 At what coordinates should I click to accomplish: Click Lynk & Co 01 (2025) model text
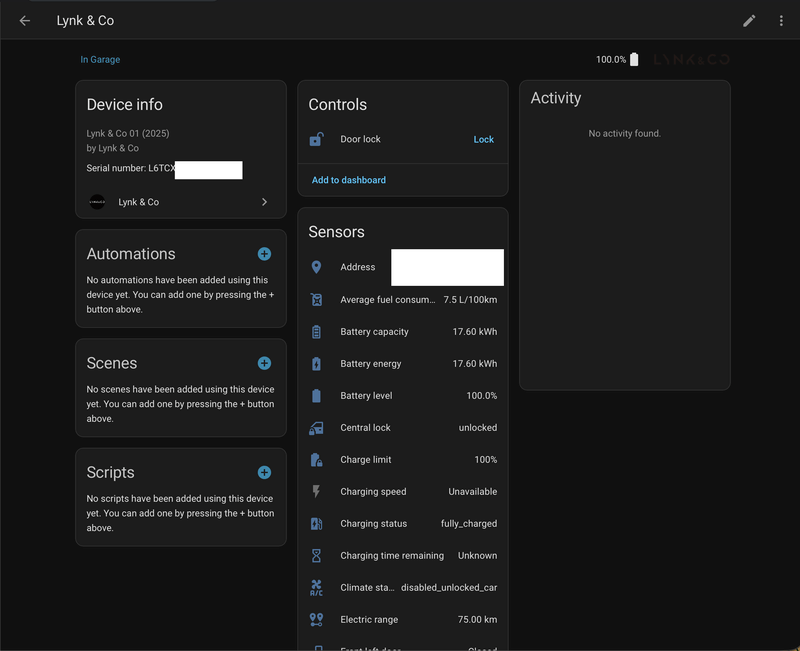pos(128,133)
